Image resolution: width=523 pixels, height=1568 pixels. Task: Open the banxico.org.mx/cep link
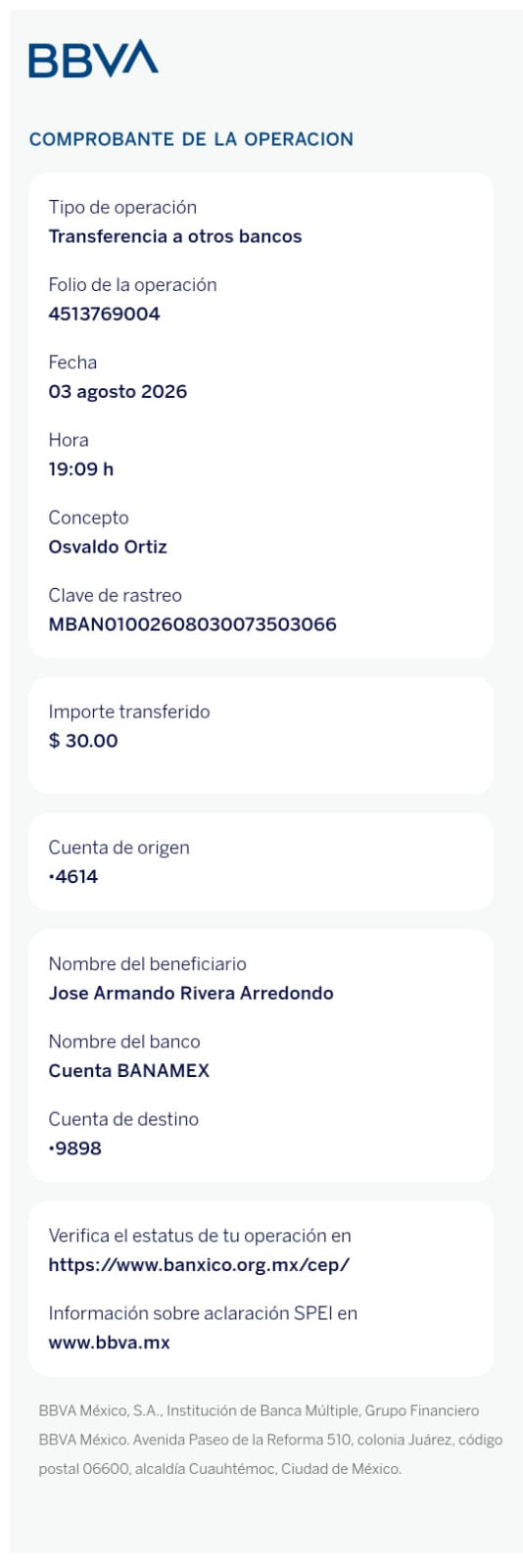tap(199, 1265)
